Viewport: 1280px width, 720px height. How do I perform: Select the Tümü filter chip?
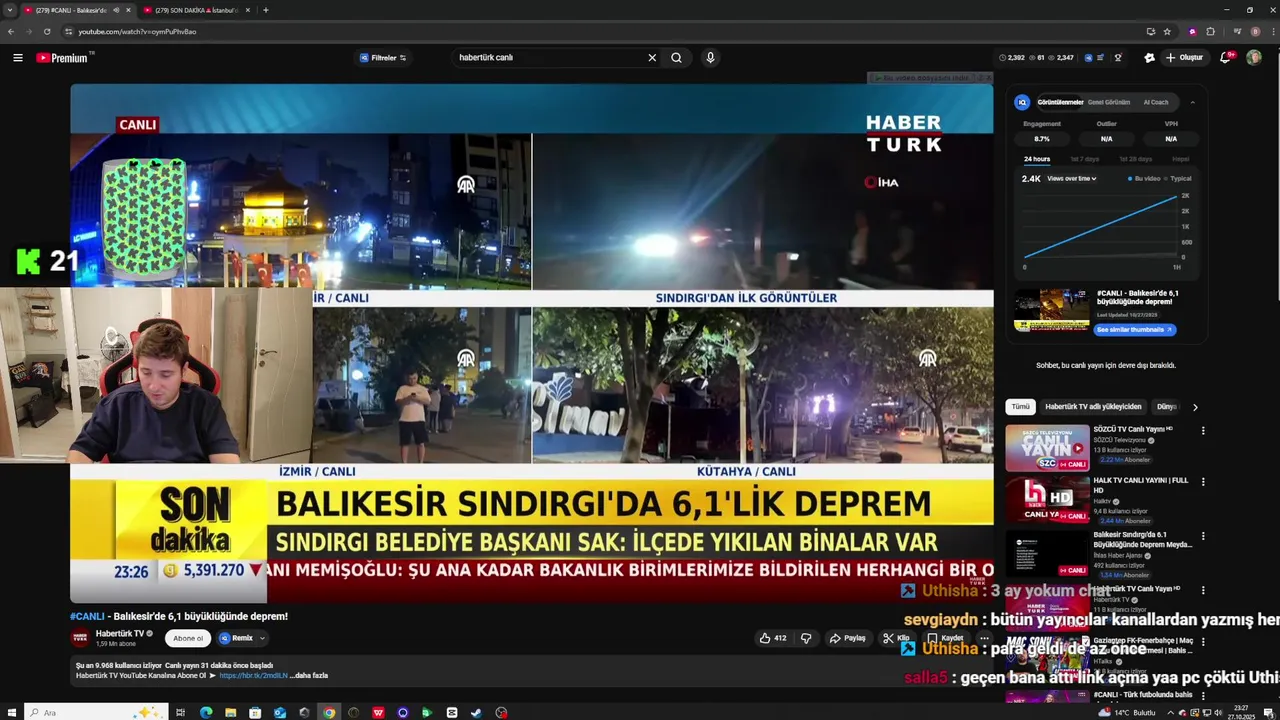(x=1020, y=407)
